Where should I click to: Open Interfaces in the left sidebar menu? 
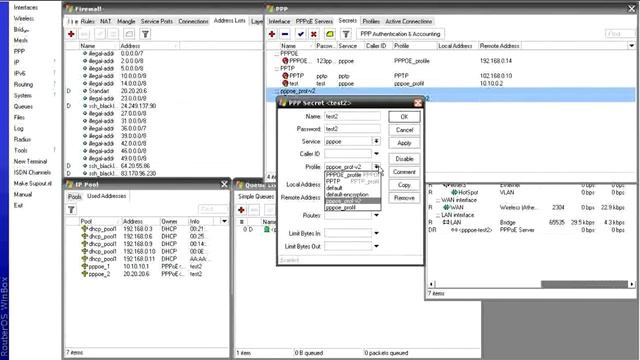coord(26,7)
